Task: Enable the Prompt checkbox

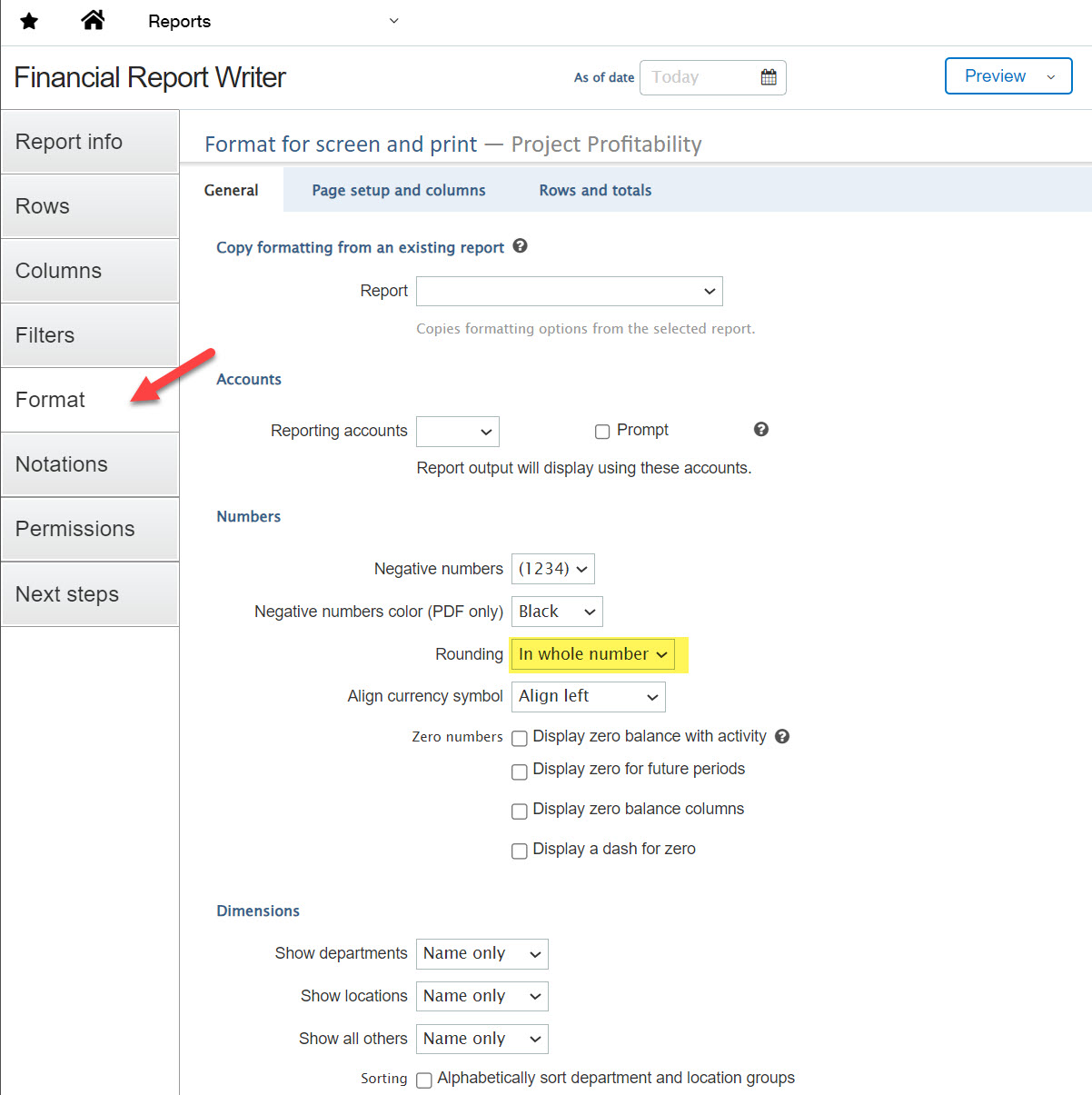Action: (602, 432)
